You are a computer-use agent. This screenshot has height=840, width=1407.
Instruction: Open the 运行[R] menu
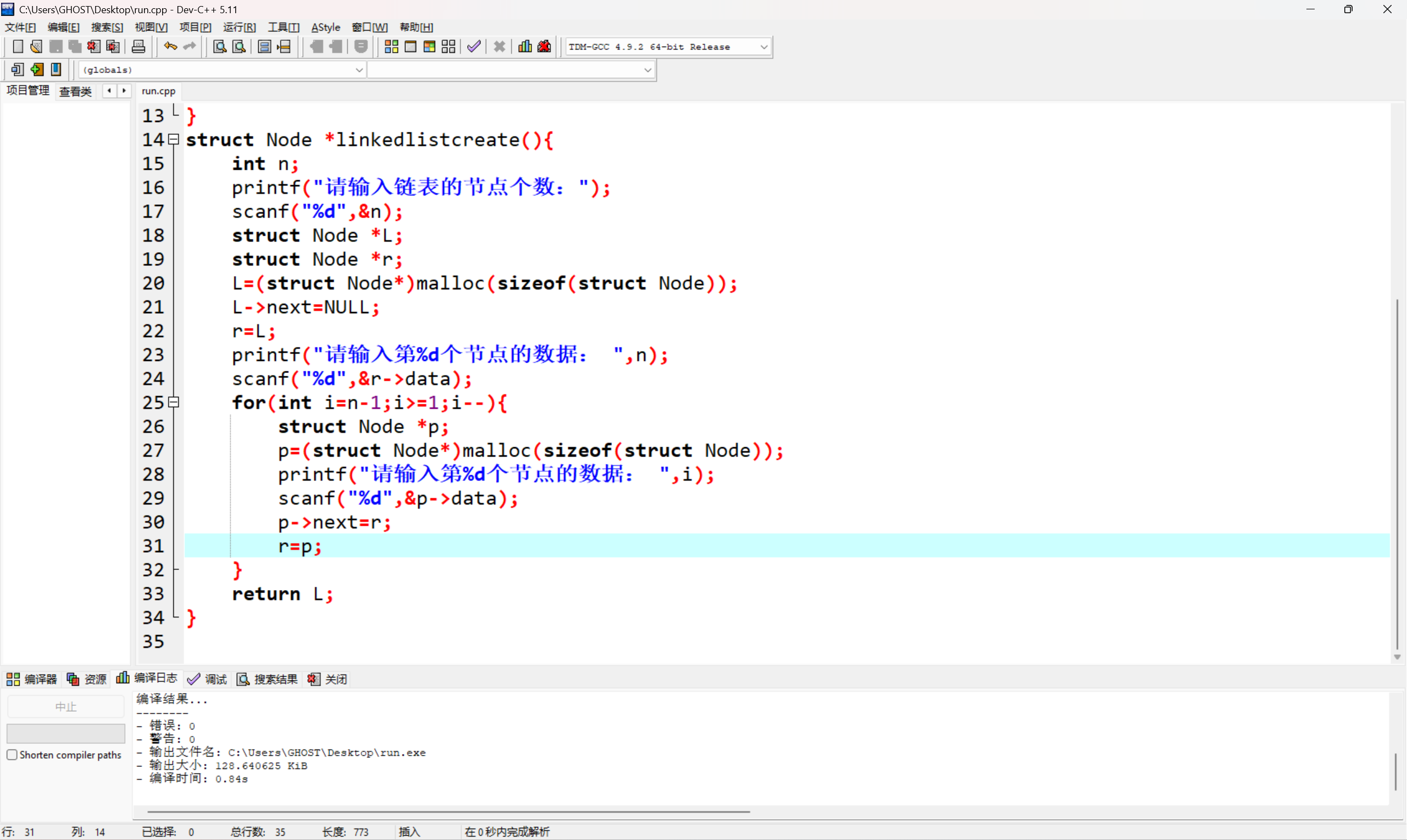tap(239, 27)
